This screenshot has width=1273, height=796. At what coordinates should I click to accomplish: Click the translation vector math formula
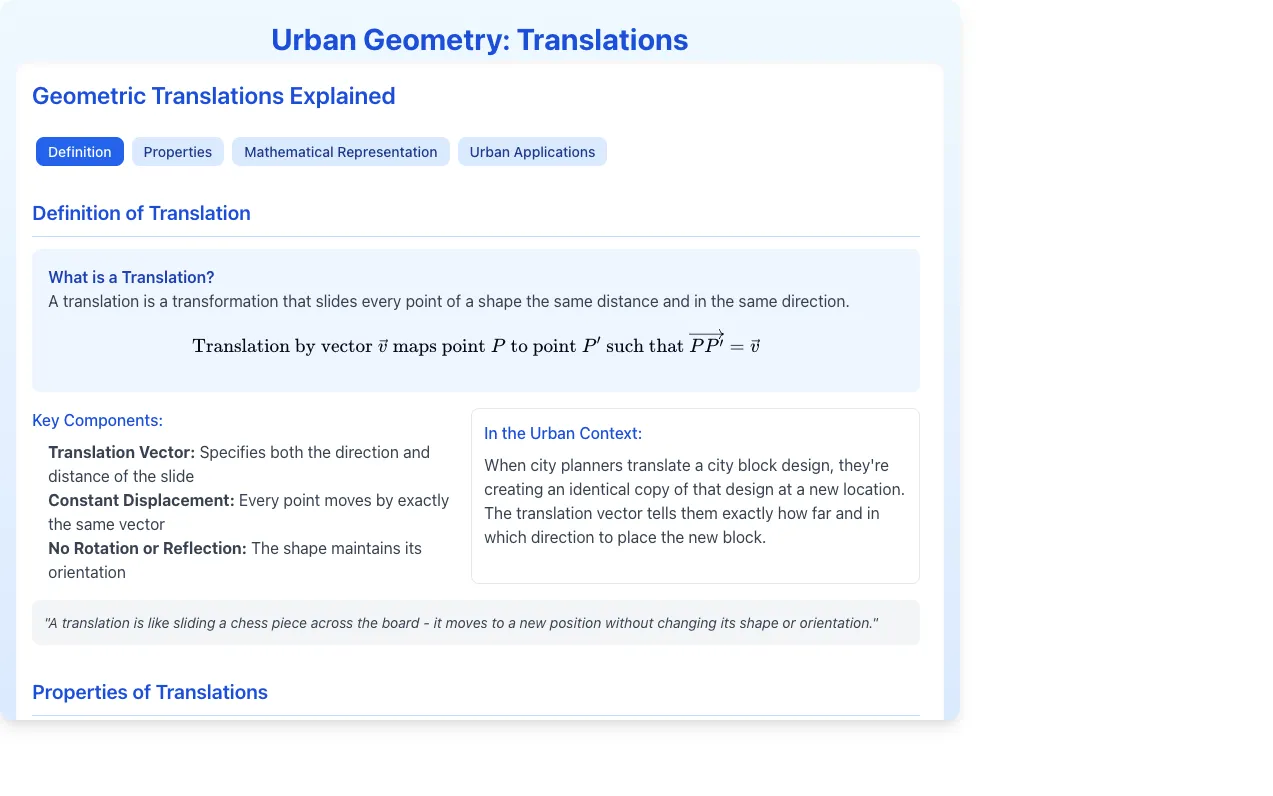coord(476,344)
